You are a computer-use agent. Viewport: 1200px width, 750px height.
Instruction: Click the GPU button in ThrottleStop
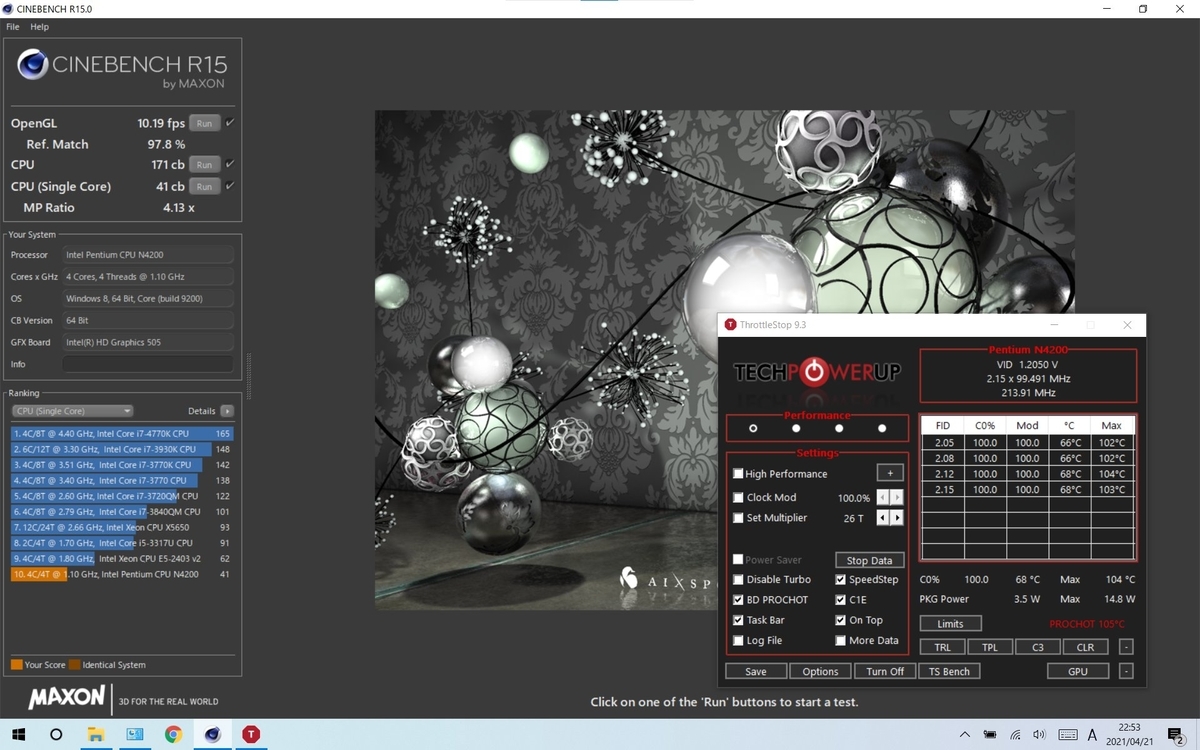[x=1078, y=671]
